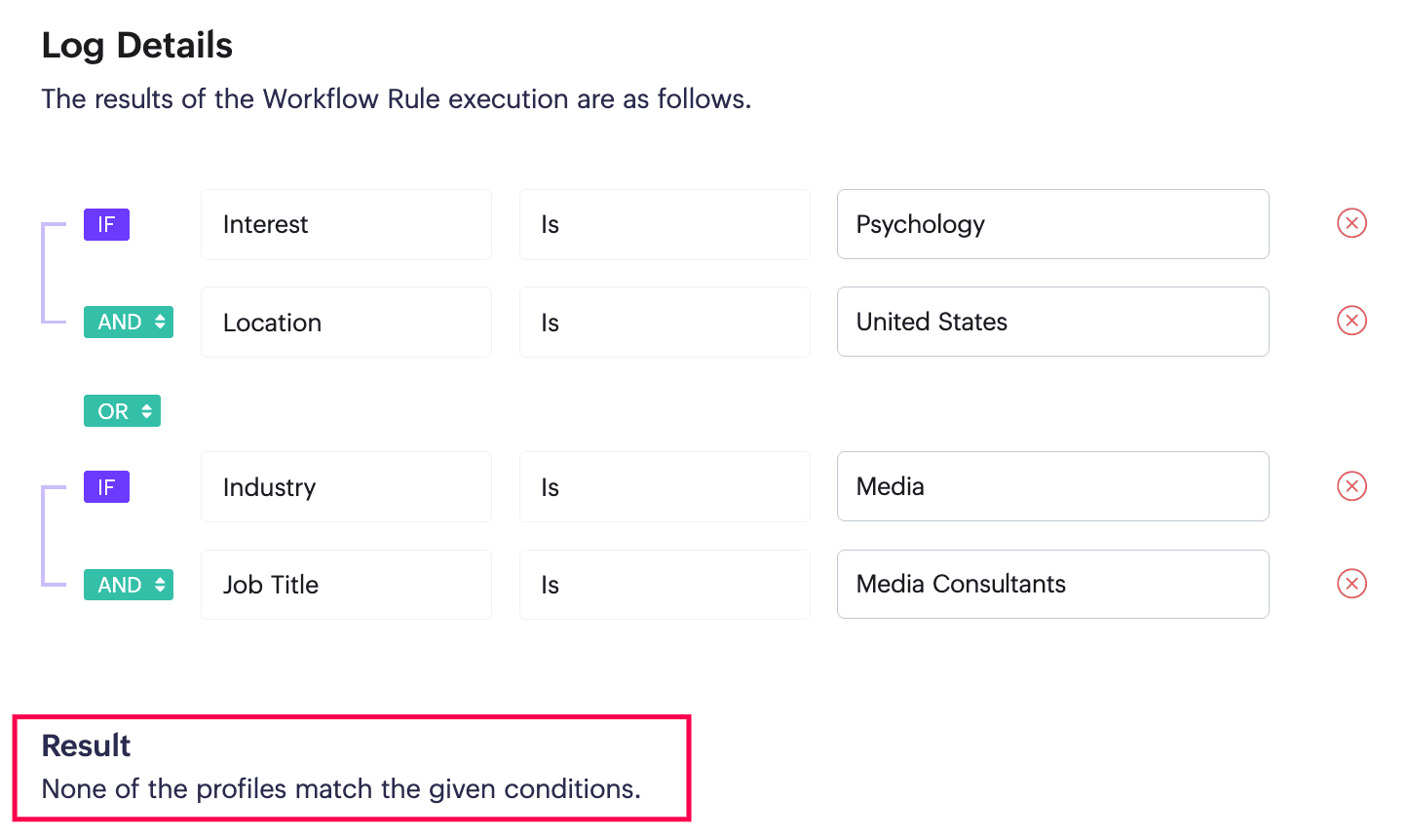Click the second IF badge near Industry
1407x840 pixels.
[x=106, y=487]
